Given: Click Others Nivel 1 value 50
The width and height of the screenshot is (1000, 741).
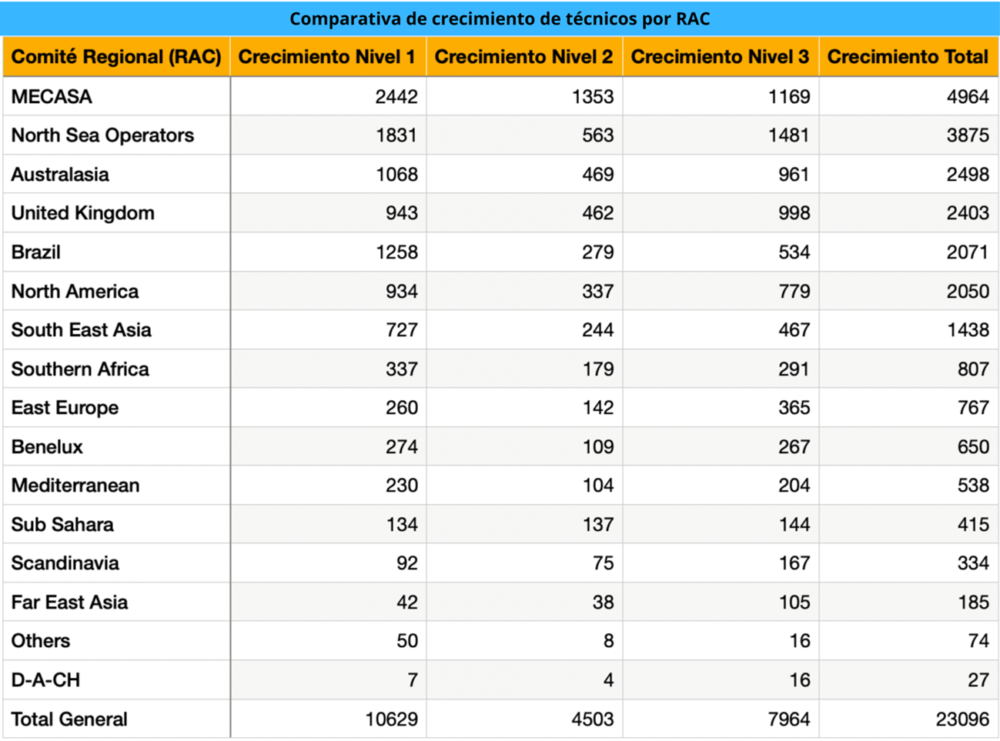Looking at the screenshot, I should [408, 641].
